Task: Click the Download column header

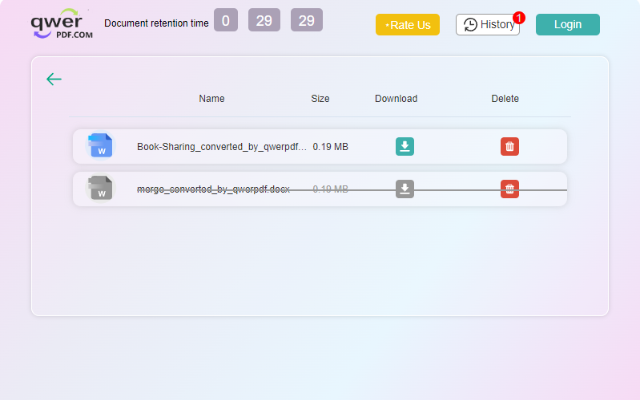Action: coord(396,98)
